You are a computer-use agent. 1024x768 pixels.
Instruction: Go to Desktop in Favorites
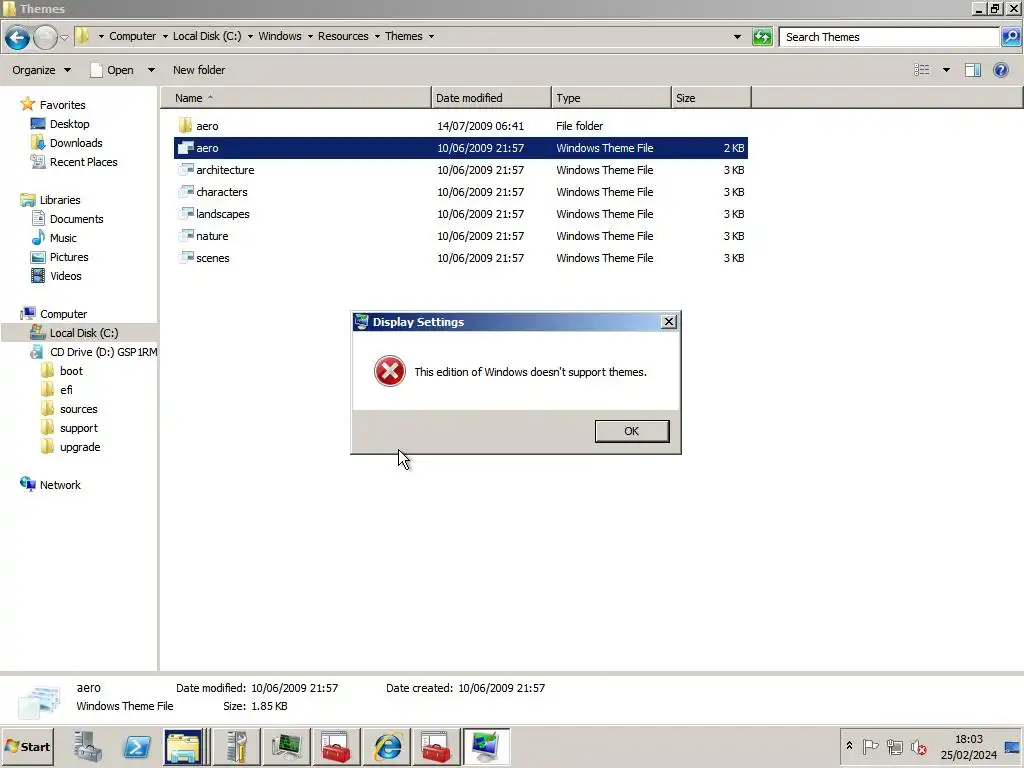[60, 123]
